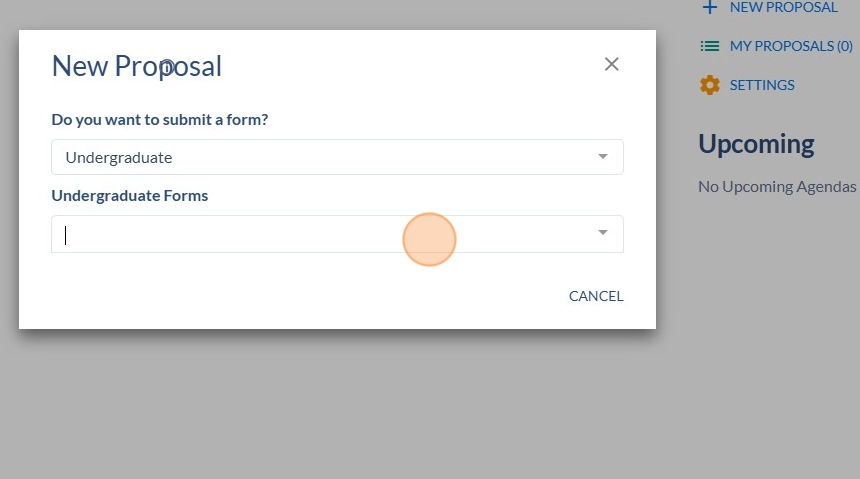Close the New Proposal dialog with X
The image size is (860, 479).
coord(612,64)
